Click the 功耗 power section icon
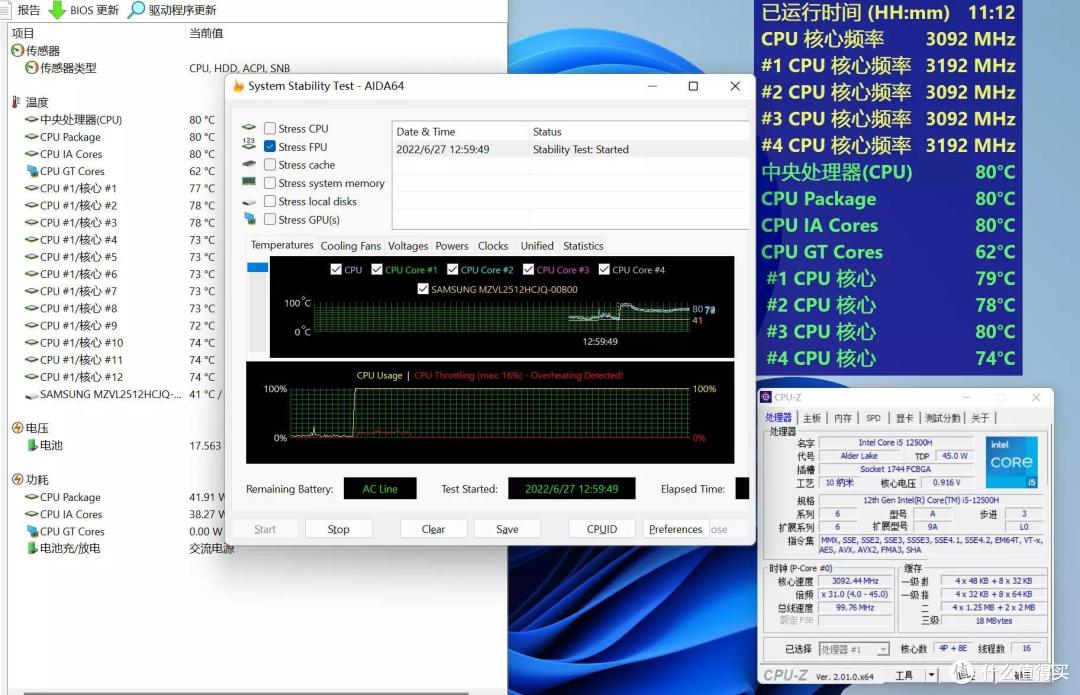 coord(18,479)
